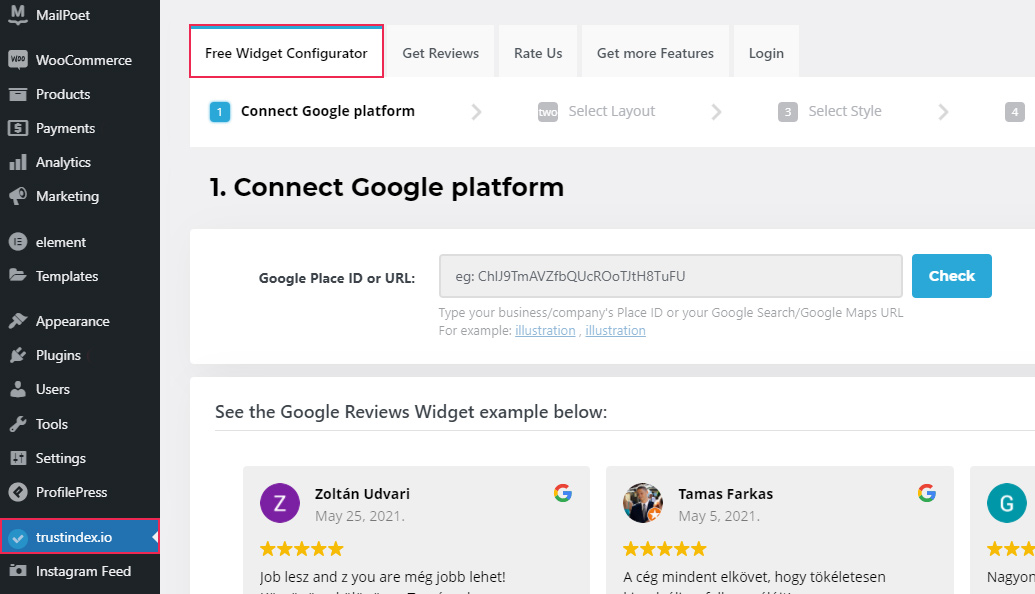Screen dimensions: 1035x594
Task: Select trustindex.io menu item
Action: point(80,537)
